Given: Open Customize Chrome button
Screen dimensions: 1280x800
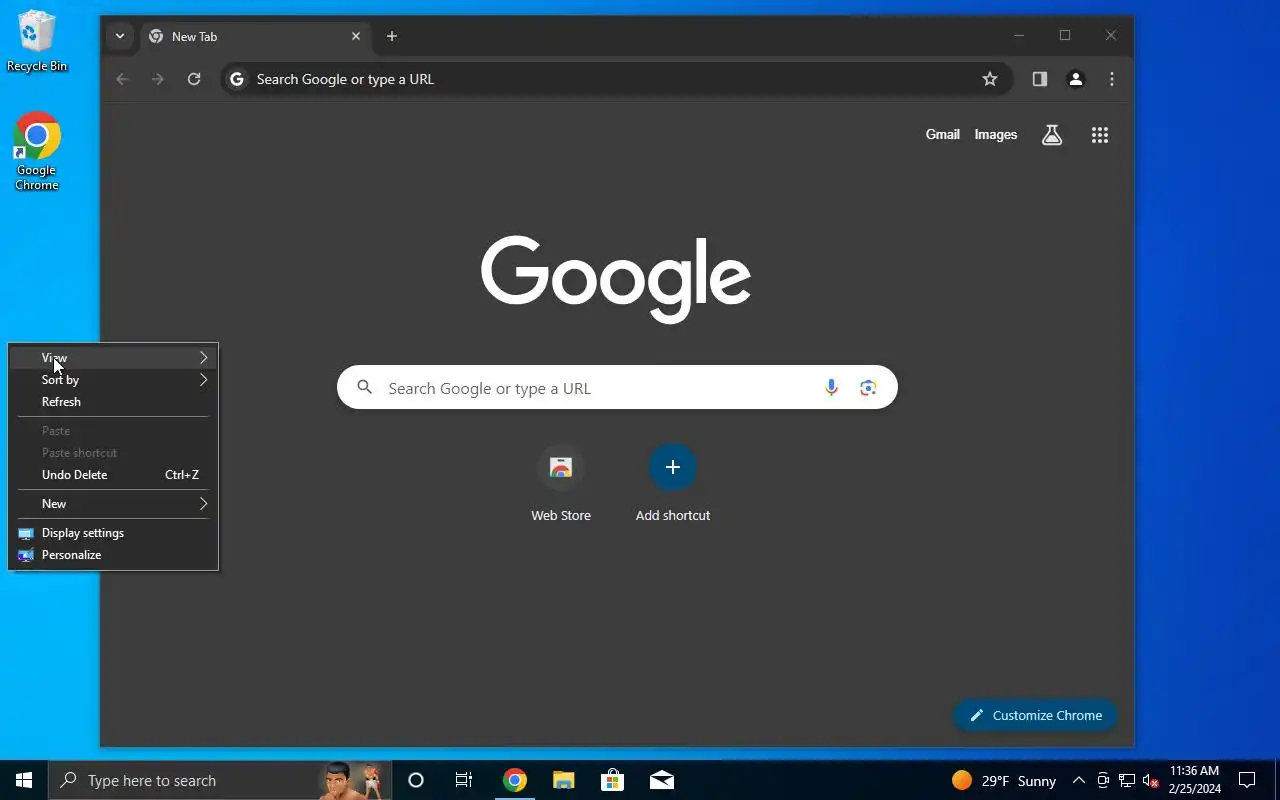Looking at the screenshot, I should 1035,715.
